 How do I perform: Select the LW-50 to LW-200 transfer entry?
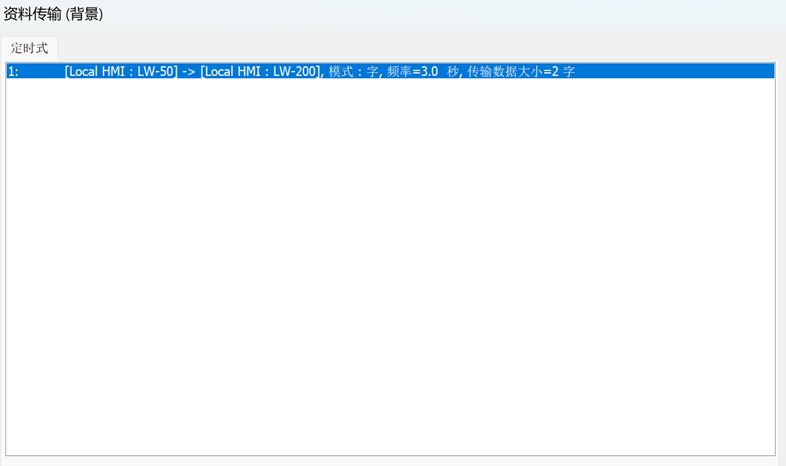pyautogui.click(x=390, y=71)
